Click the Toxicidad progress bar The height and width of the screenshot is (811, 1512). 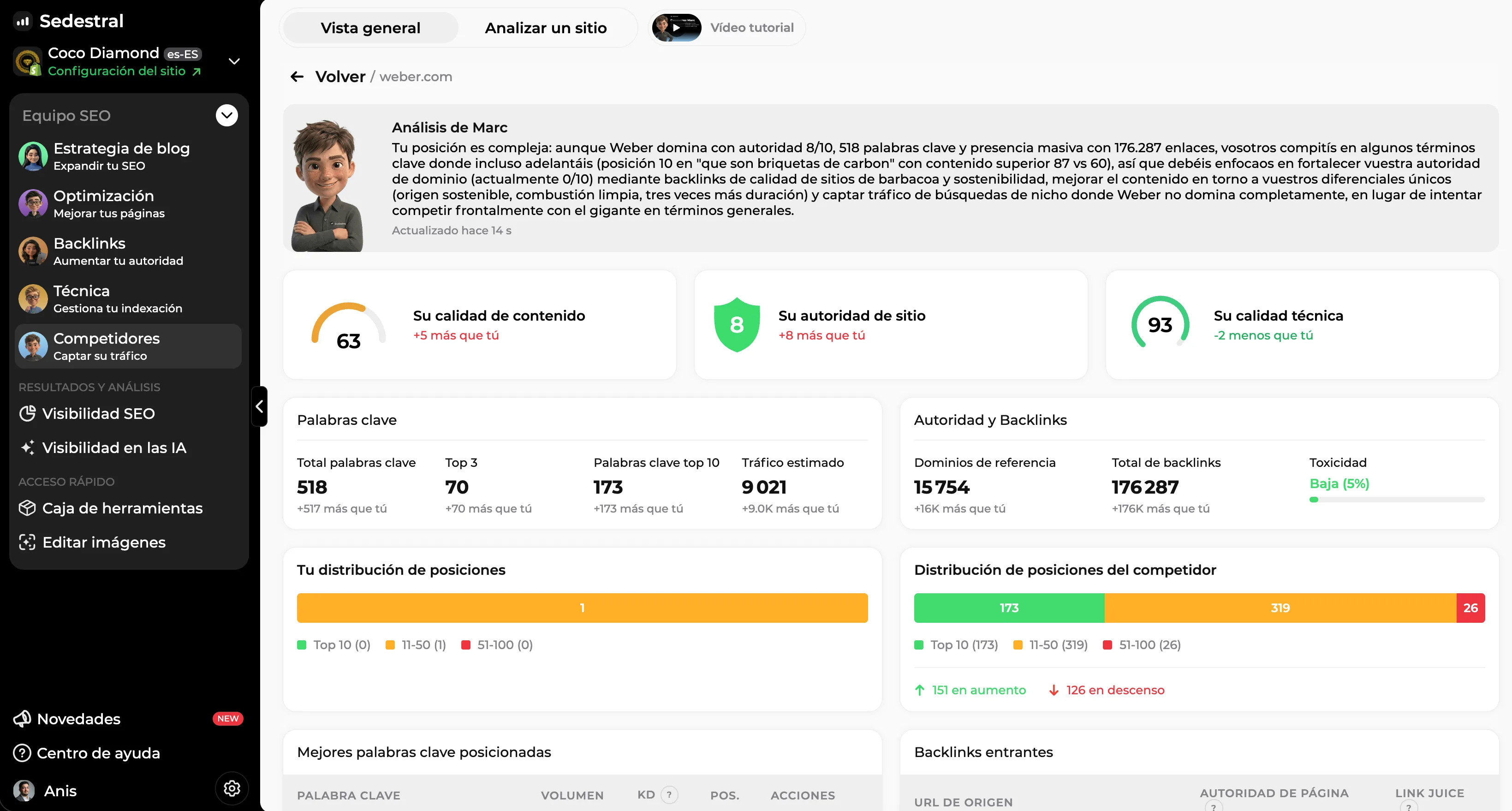pyautogui.click(x=1397, y=500)
